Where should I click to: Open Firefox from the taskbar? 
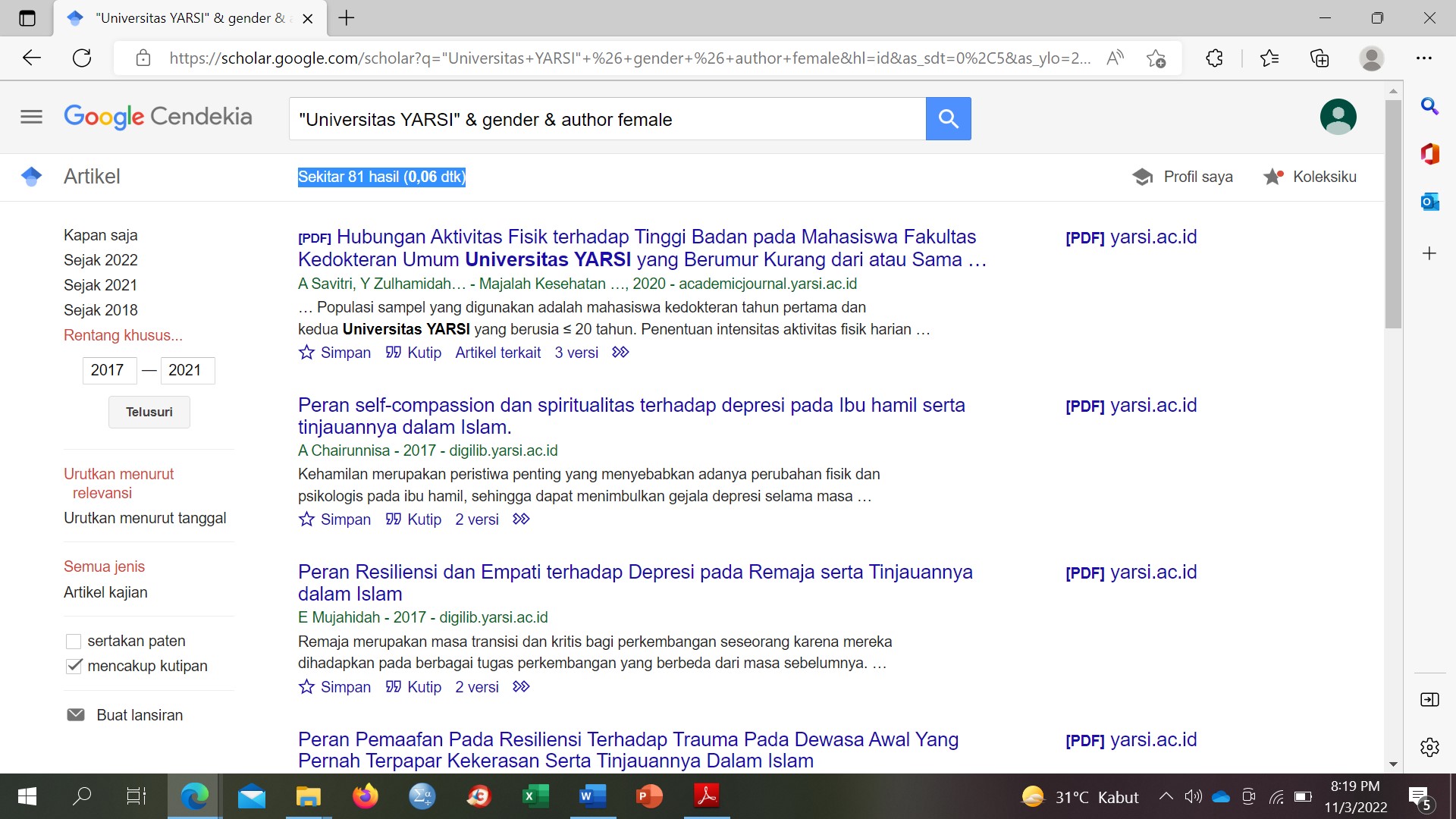[x=365, y=796]
